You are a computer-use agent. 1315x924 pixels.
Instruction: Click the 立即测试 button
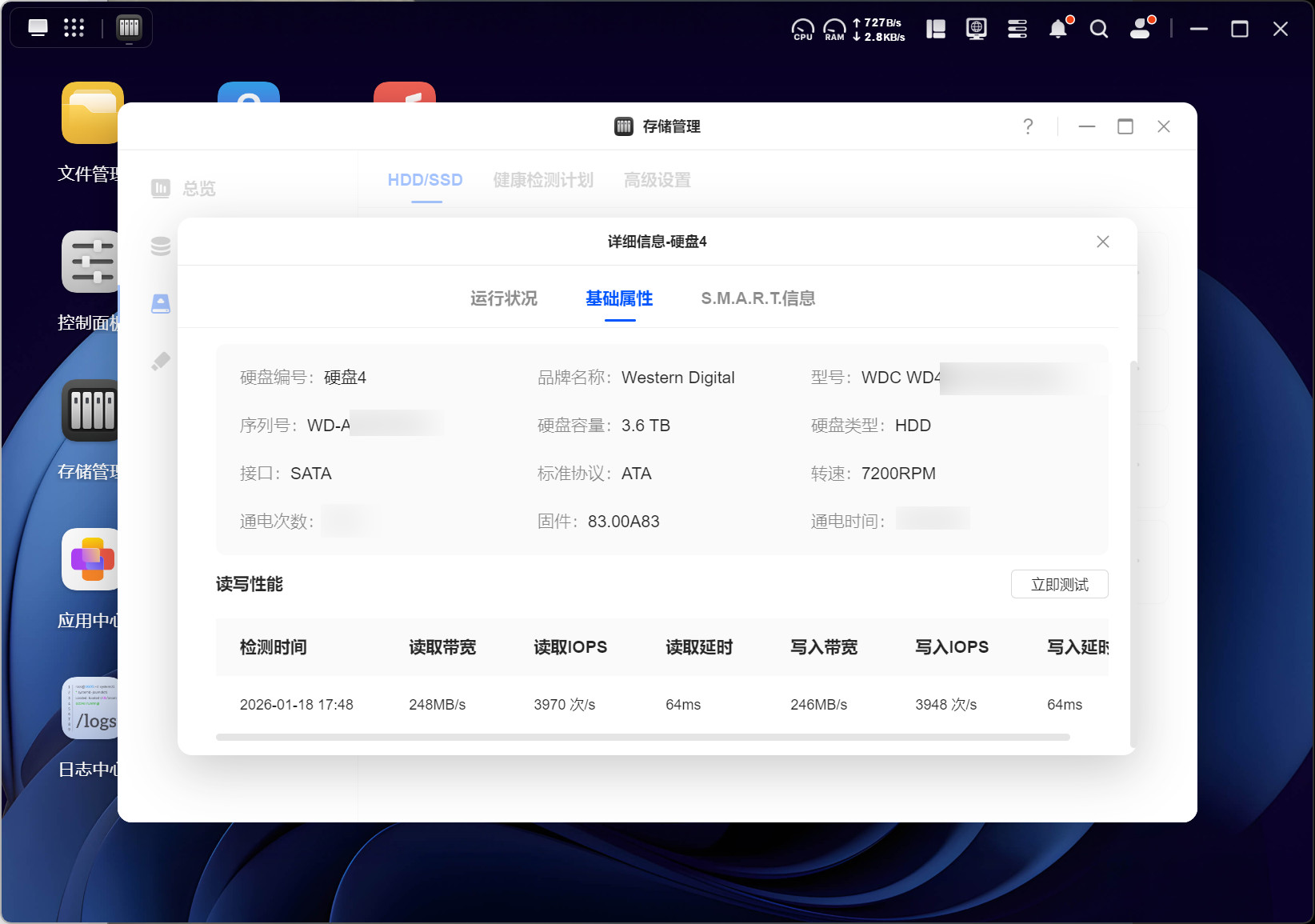pos(1060,584)
